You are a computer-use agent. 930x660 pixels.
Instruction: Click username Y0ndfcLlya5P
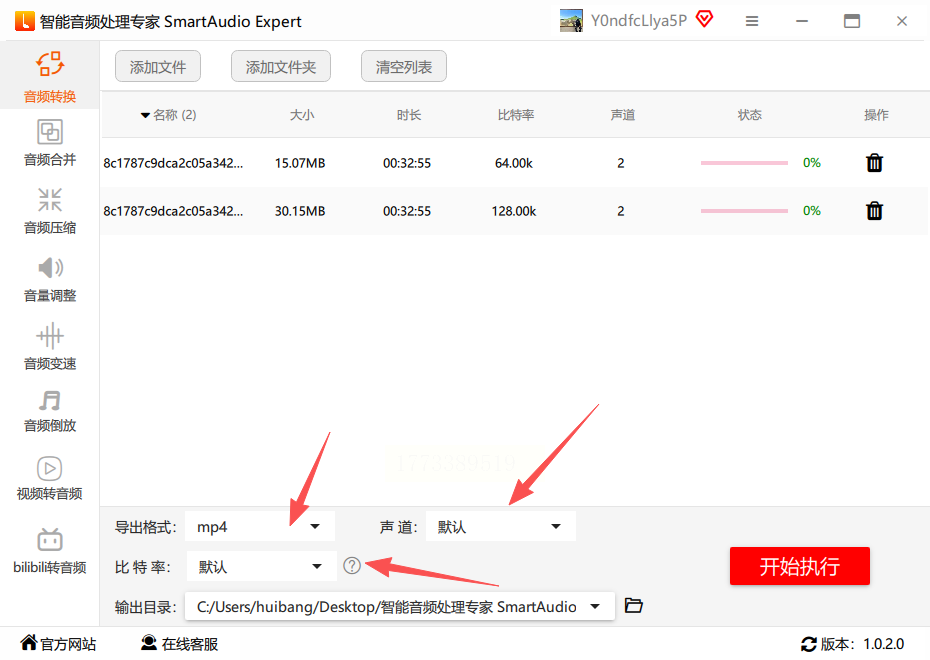(639, 21)
